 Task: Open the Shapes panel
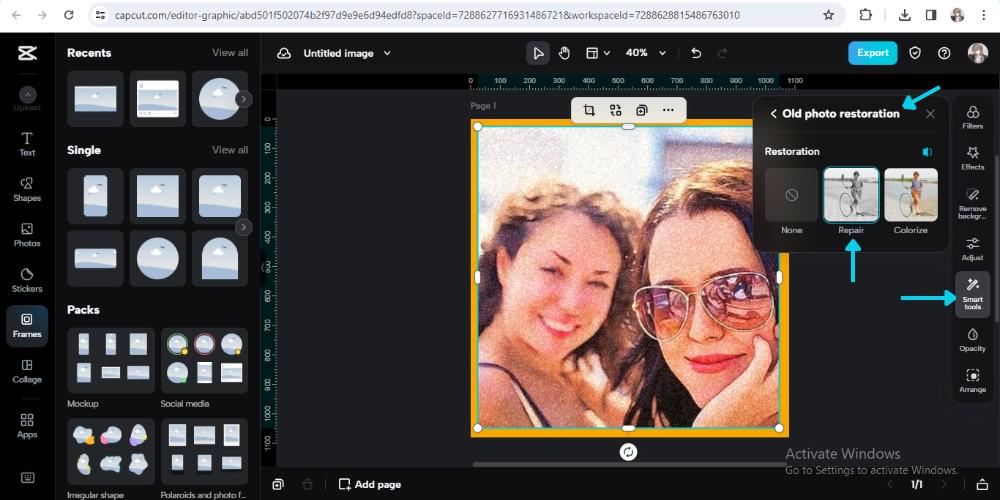(x=27, y=189)
